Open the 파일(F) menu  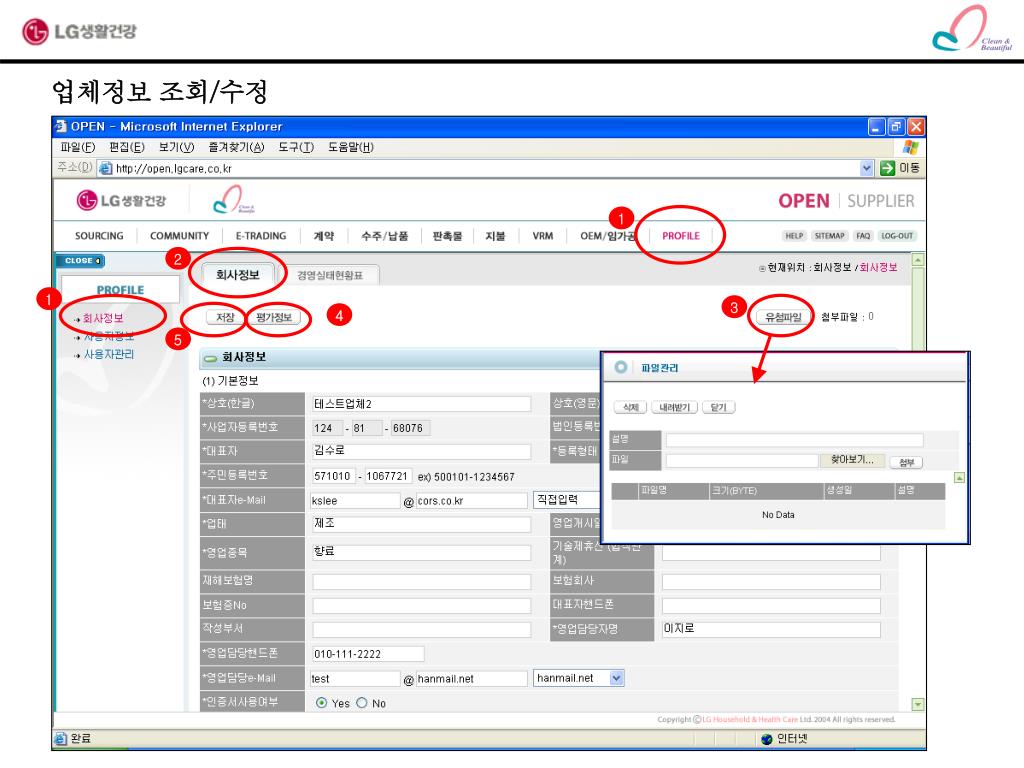tap(78, 147)
